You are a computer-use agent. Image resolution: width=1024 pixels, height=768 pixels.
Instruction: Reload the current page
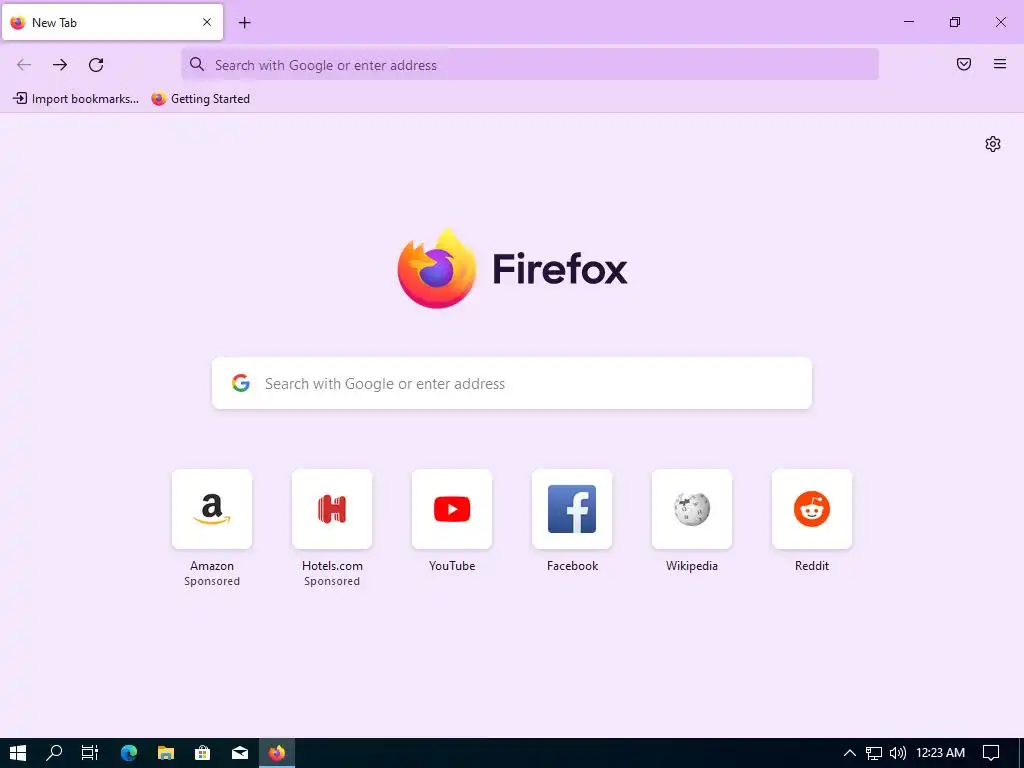96,65
